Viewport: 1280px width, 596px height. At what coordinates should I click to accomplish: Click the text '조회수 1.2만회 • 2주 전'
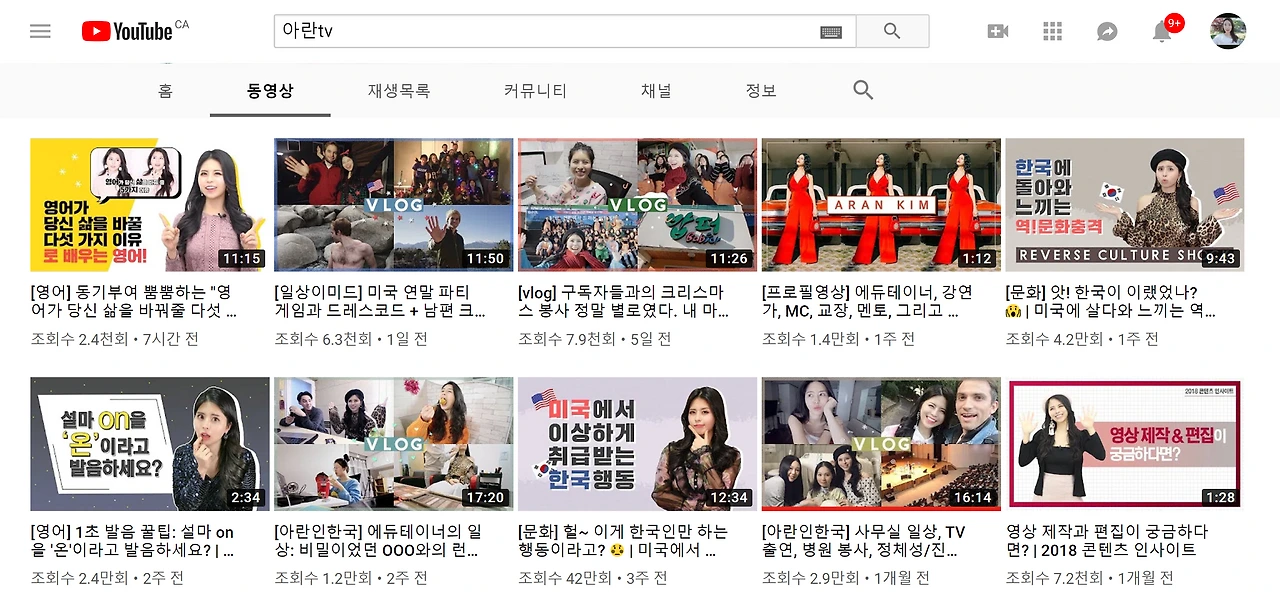(x=351, y=578)
